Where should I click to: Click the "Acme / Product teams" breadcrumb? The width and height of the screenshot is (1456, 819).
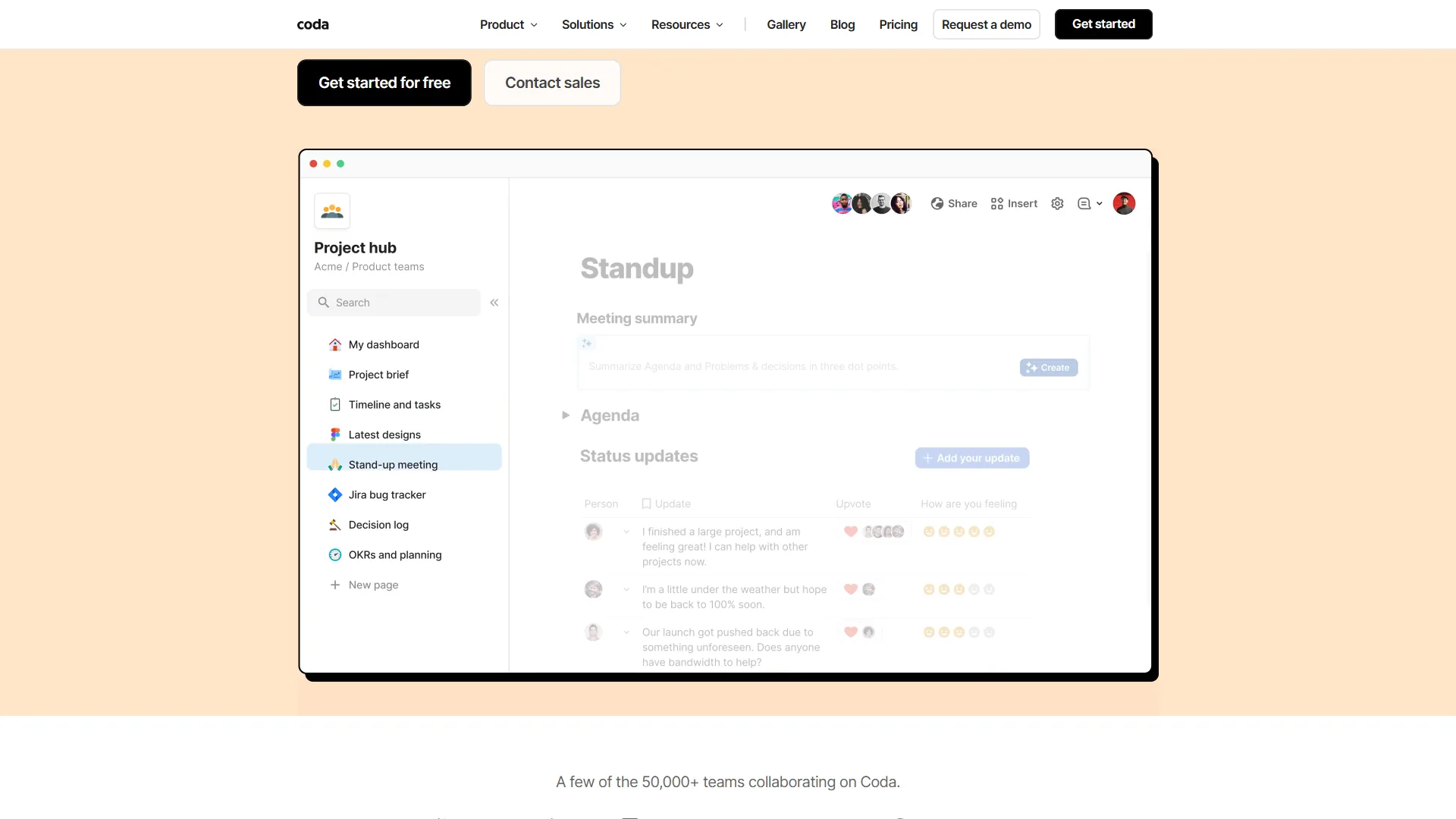tap(369, 267)
